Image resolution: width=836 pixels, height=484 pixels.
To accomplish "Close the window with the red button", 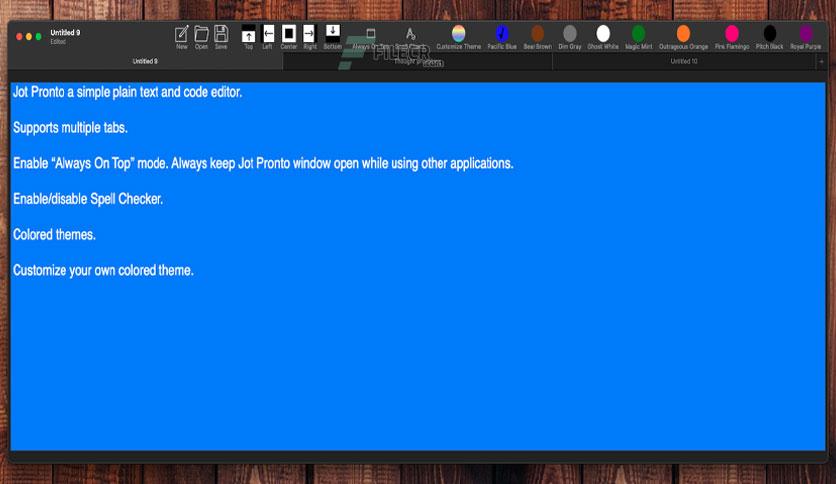I will pyautogui.click(x=19, y=37).
